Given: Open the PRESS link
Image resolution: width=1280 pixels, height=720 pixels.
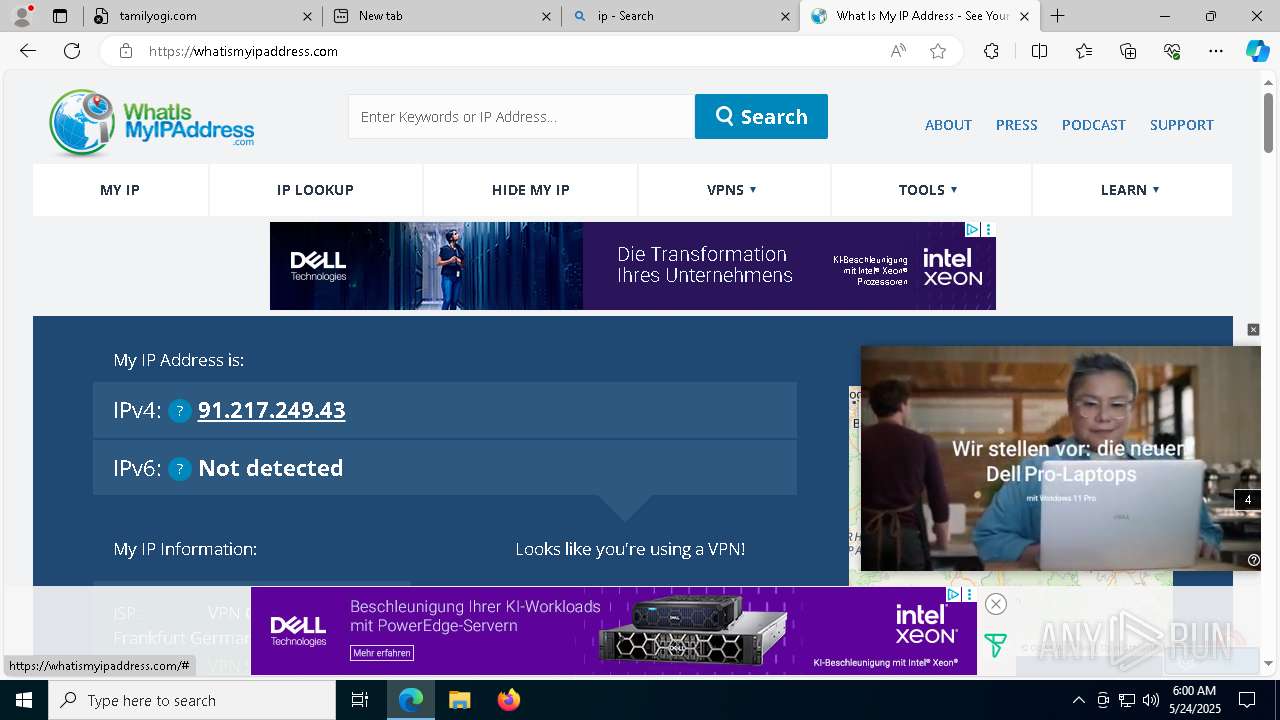Looking at the screenshot, I should (1016, 125).
